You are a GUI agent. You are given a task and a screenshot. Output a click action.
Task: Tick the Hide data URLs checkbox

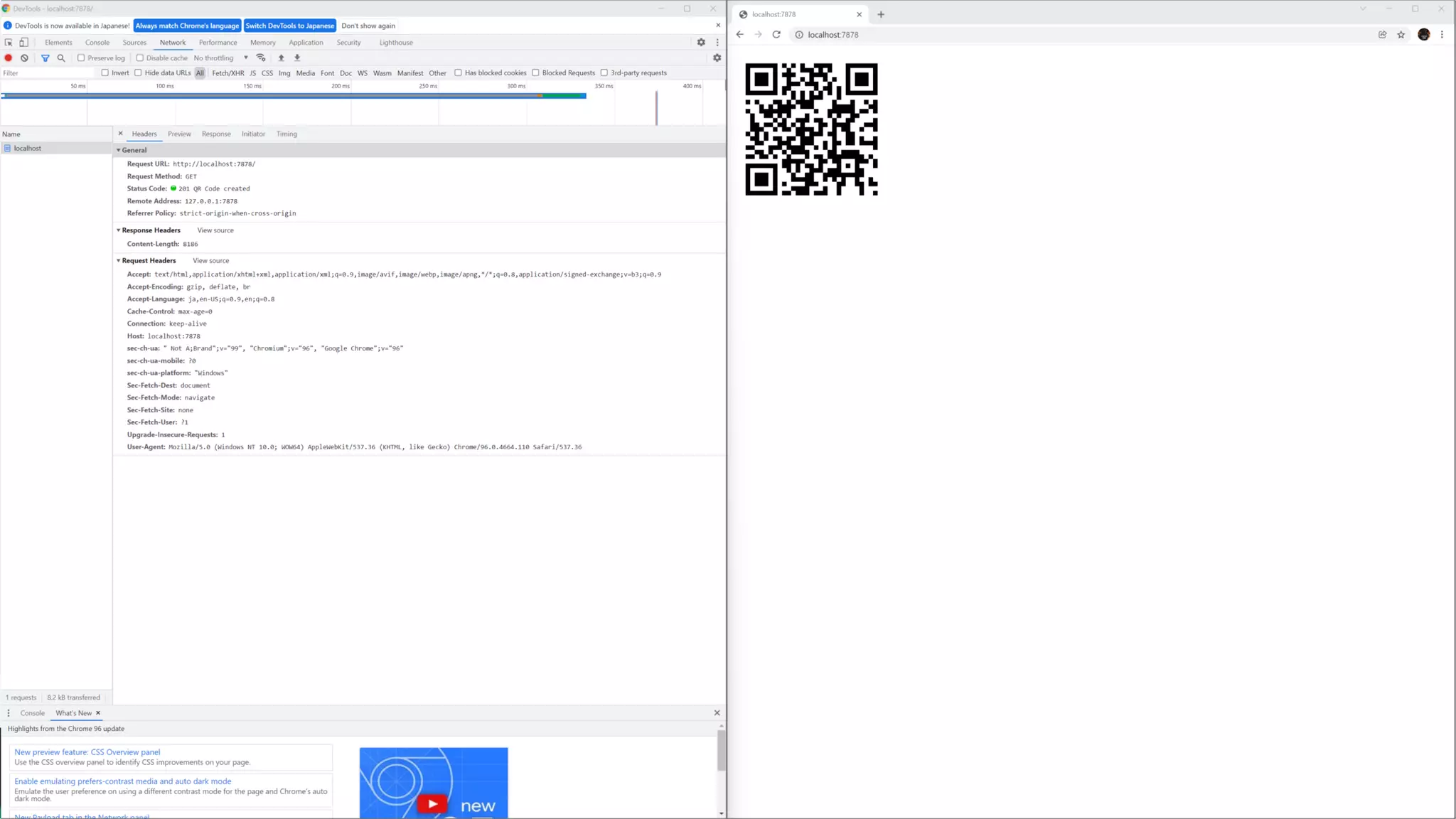pos(138,73)
